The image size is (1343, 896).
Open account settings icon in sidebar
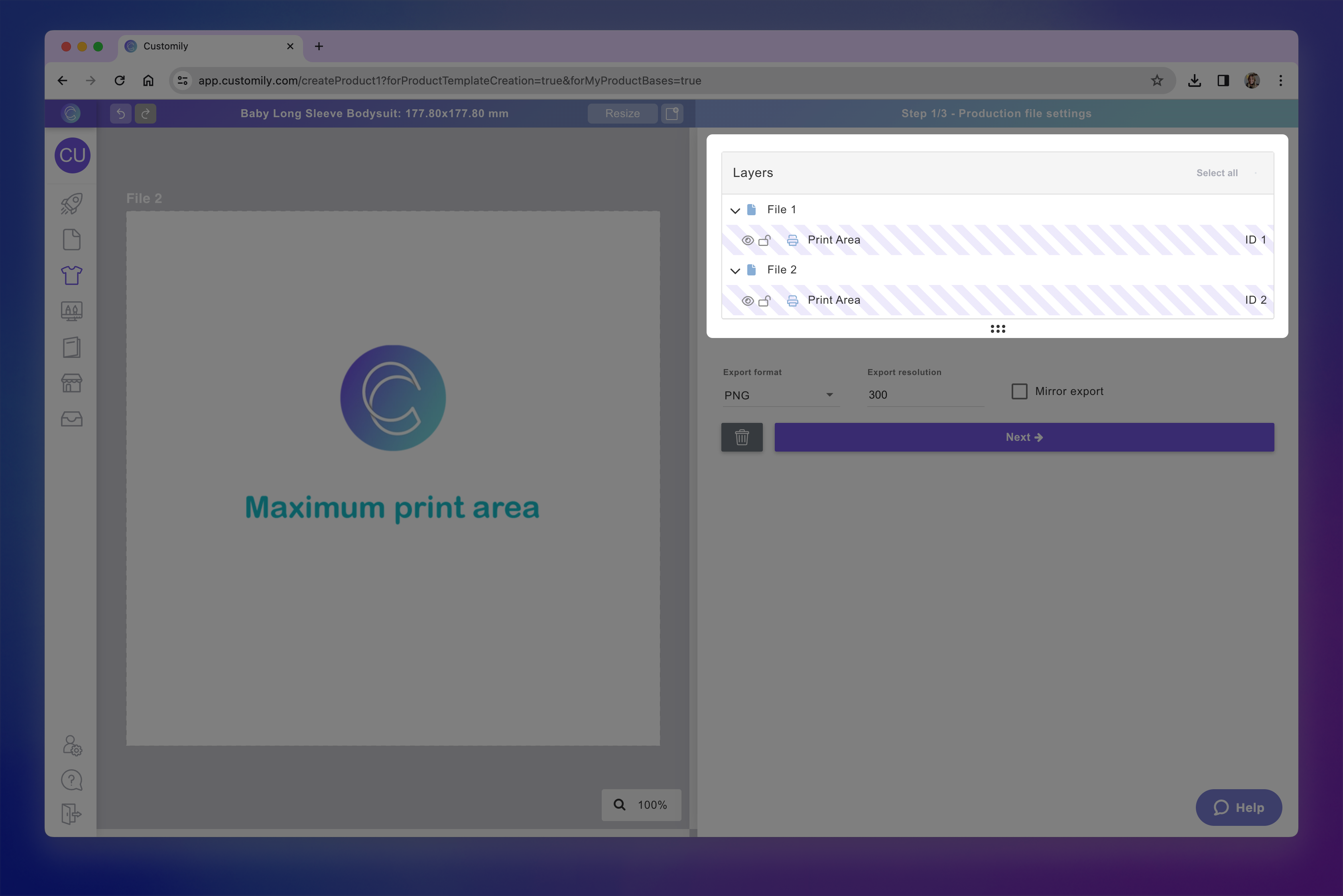pos(72,745)
